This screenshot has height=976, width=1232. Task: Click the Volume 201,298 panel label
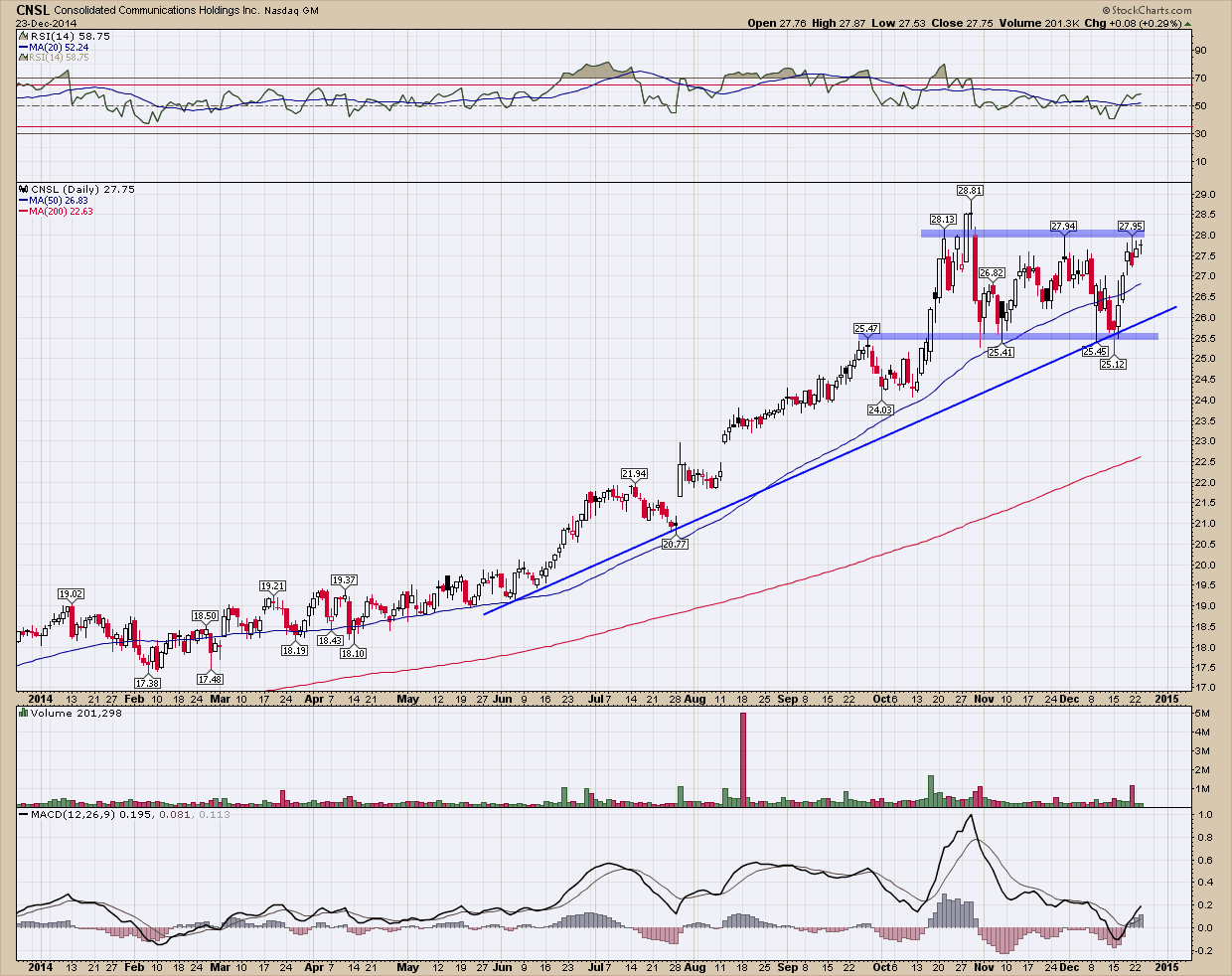(x=72, y=713)
